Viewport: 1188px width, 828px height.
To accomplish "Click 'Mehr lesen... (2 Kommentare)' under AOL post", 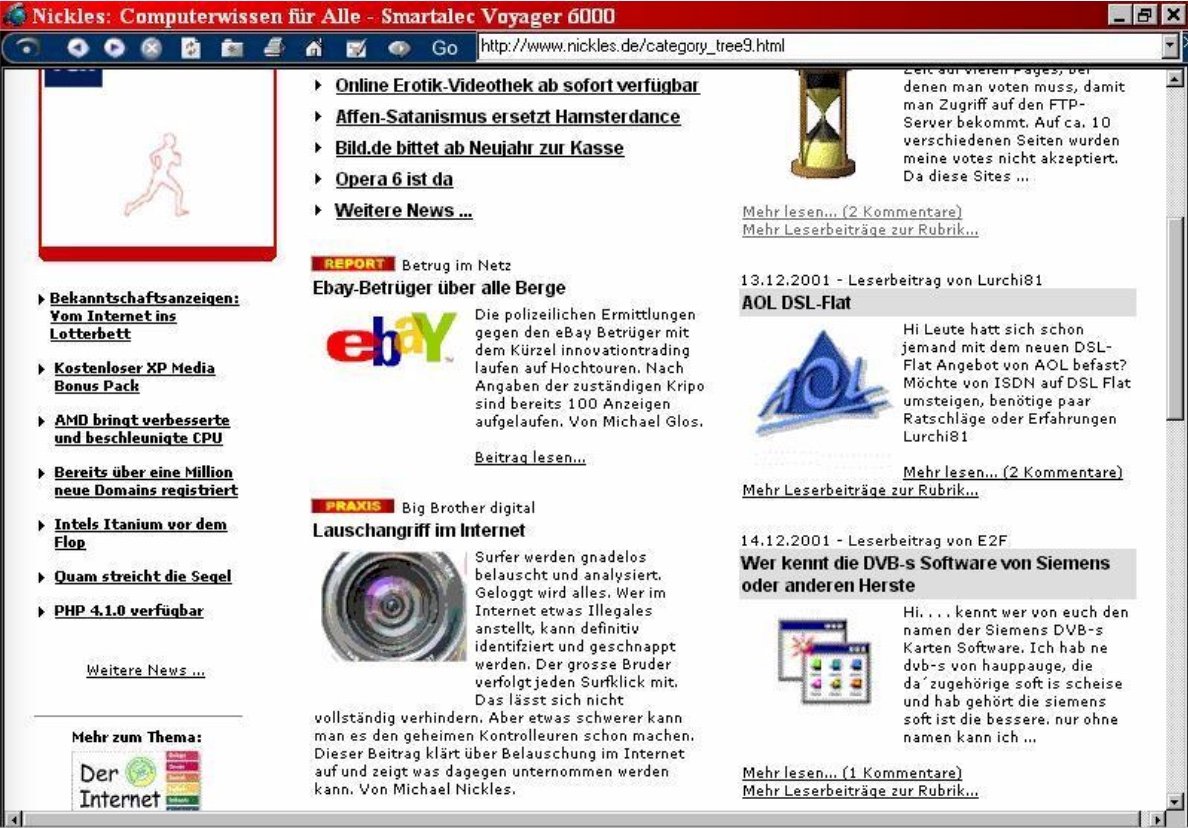I will point(1012,472).
